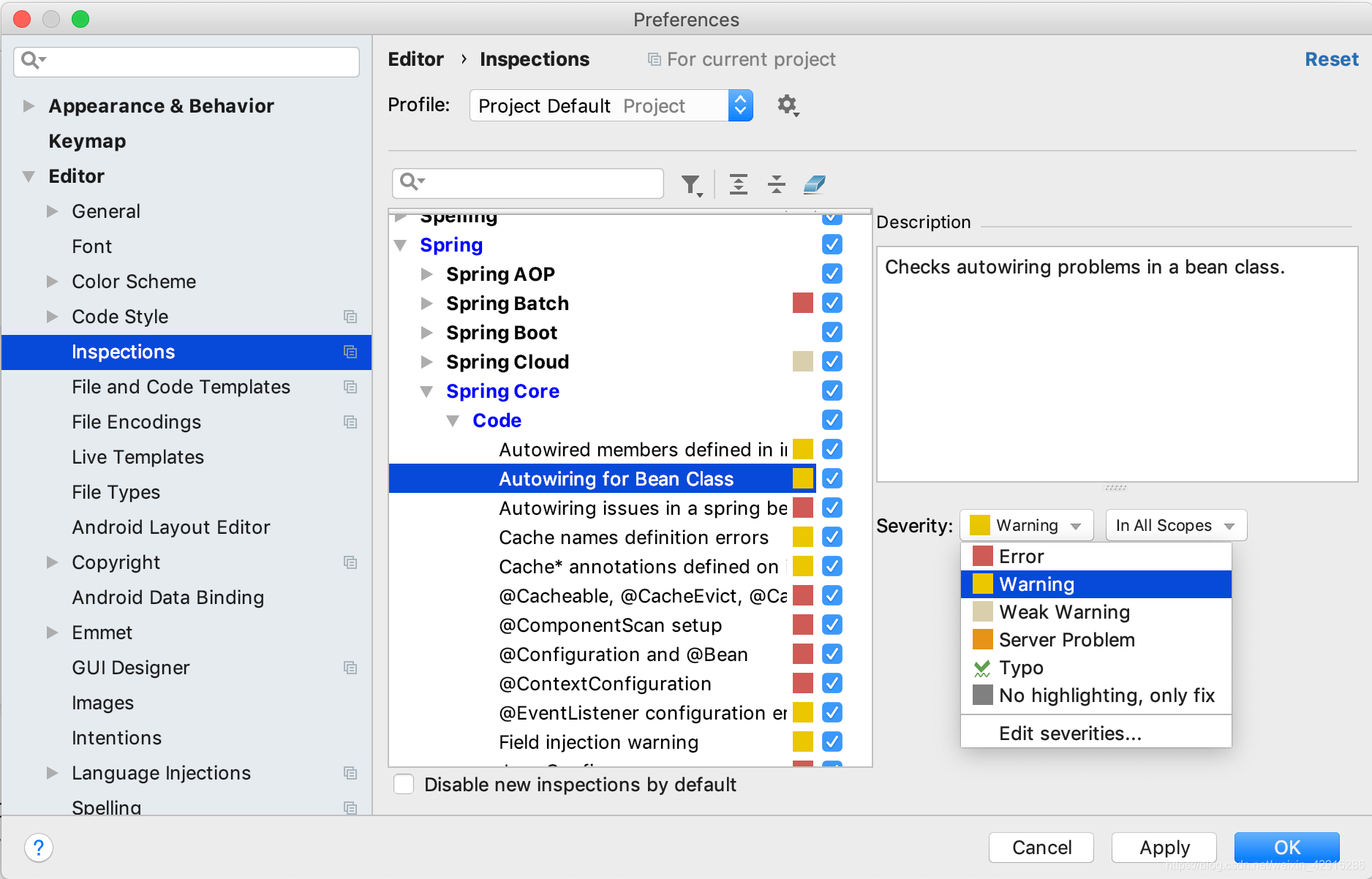The image size is (1372, 879).
Task: Select Weak Warning severity option
Action: click(1096, 612)
